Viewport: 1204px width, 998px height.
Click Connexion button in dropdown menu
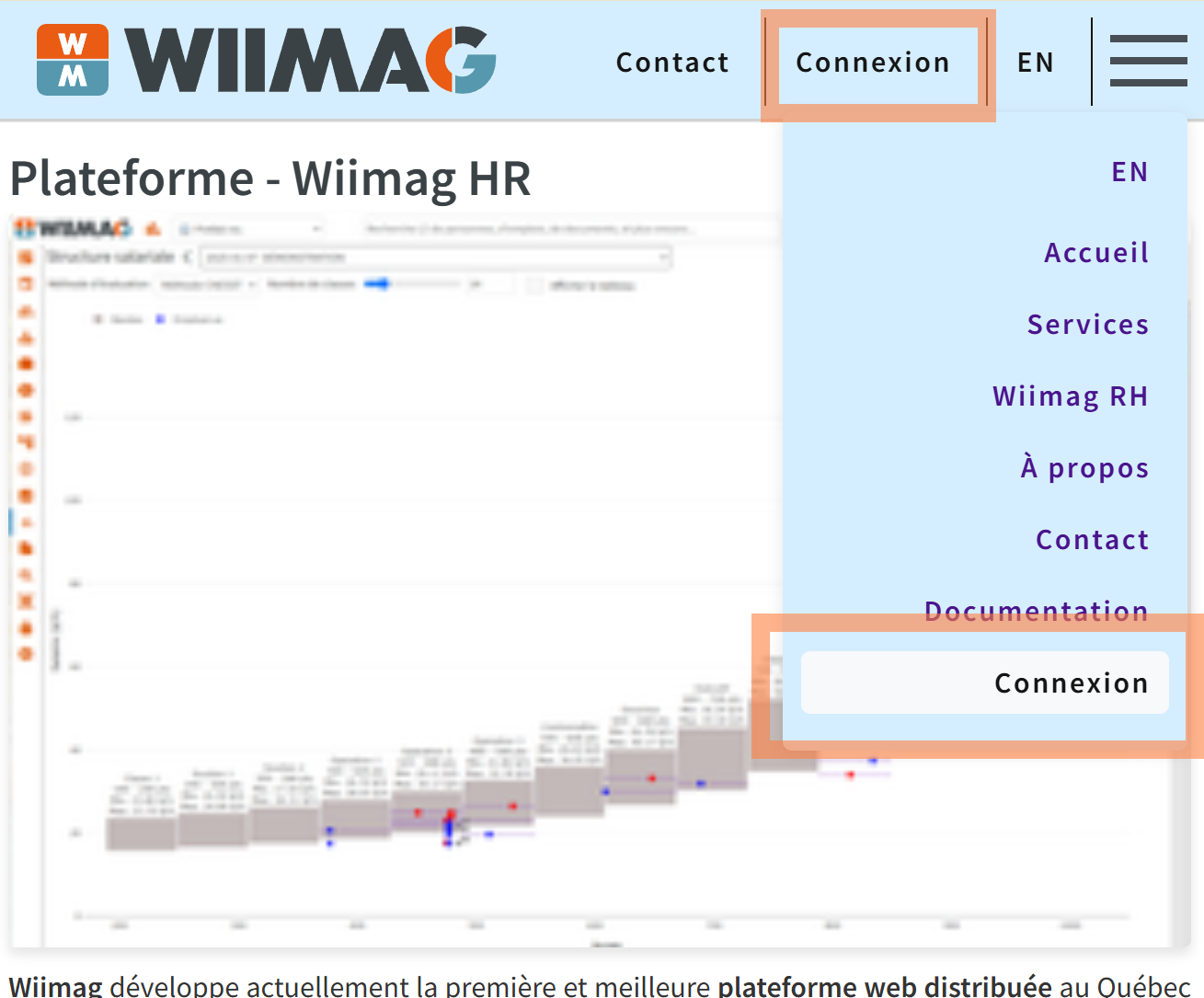985,683
